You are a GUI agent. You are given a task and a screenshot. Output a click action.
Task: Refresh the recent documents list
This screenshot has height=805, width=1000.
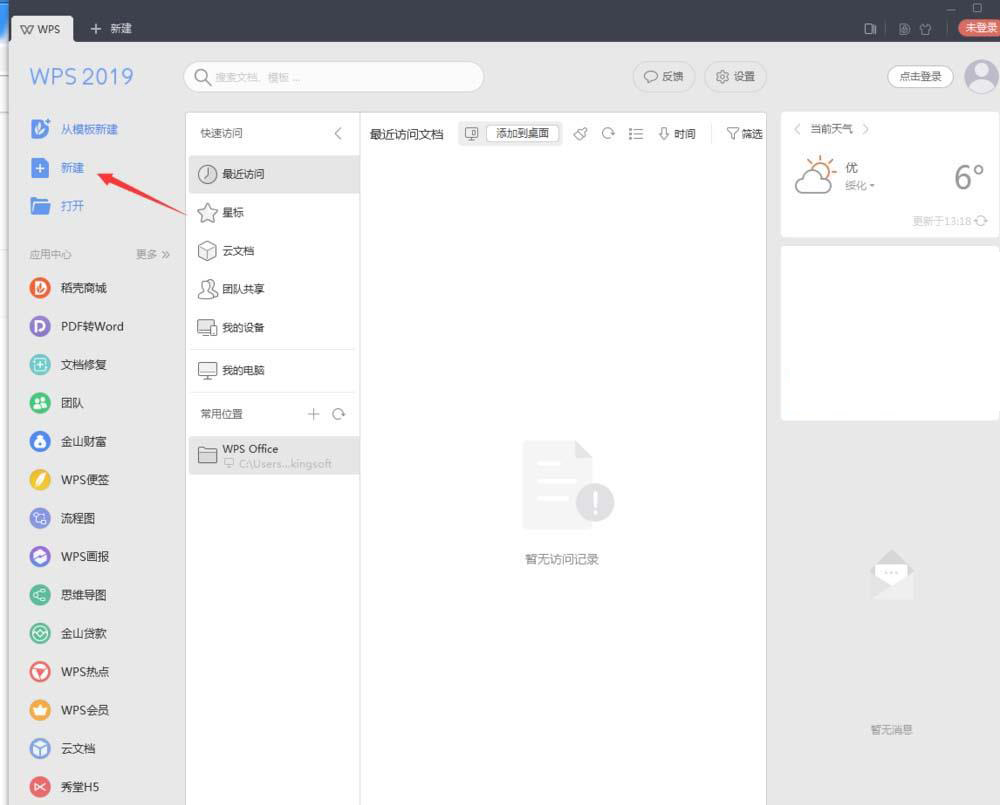(x=608, y=133)
